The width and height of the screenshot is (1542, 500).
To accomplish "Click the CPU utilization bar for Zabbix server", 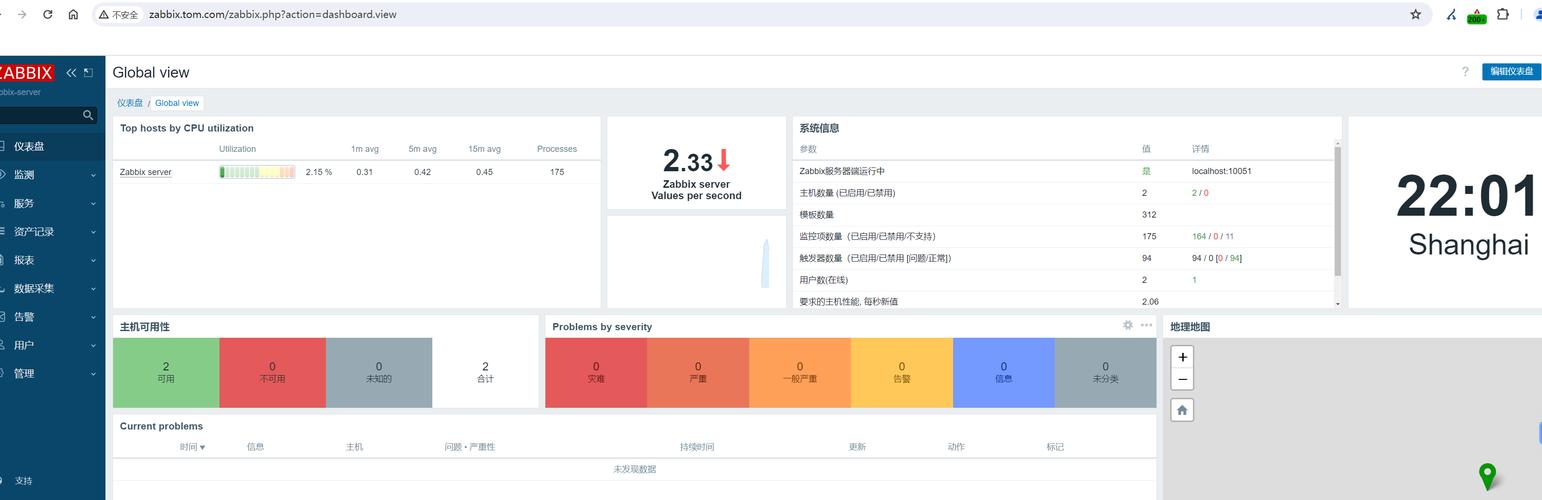I will (257, 172).
